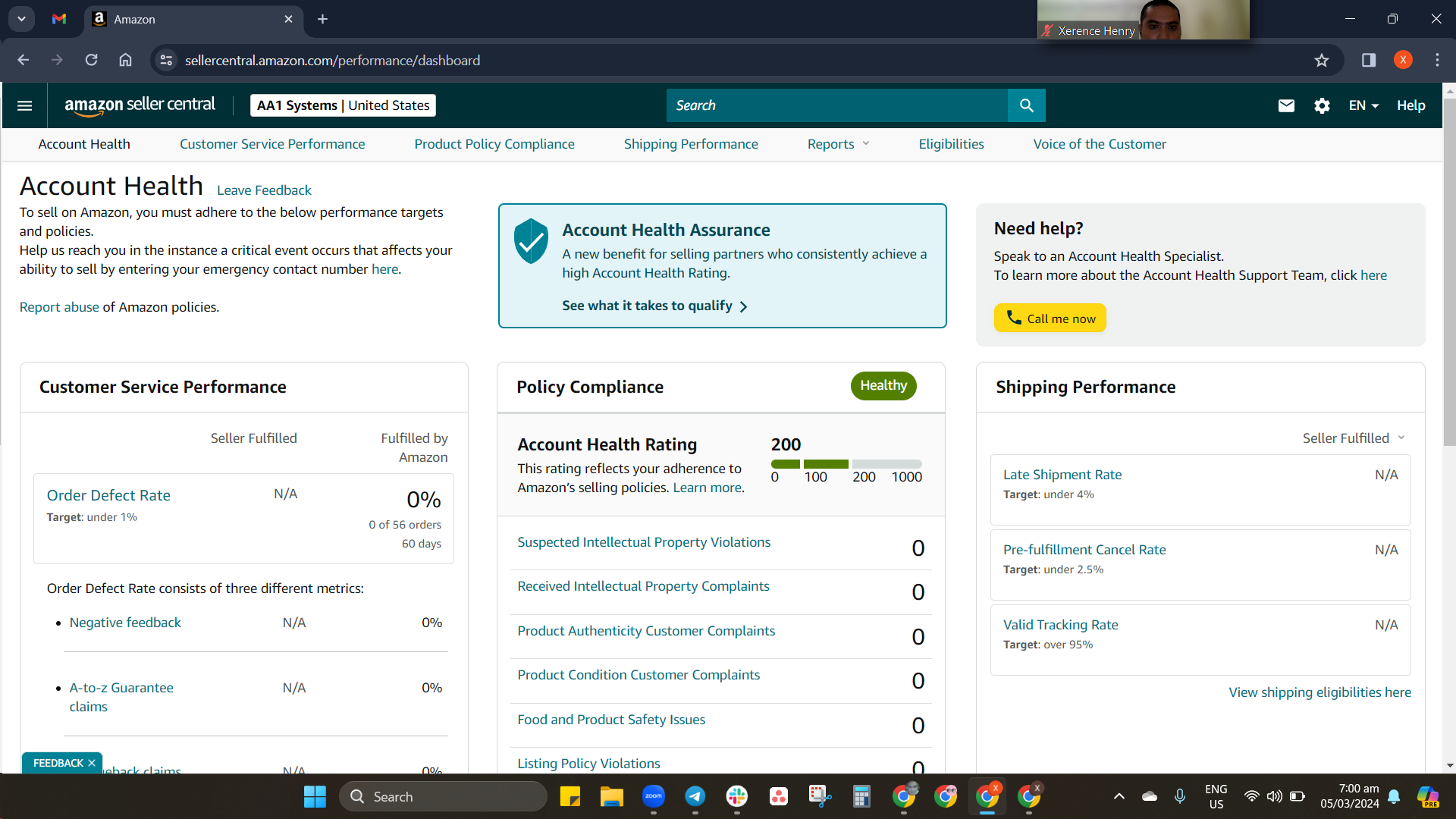Open Received Intellectual Property Complaints
The image size is (1456, 819).
[643, 586]
